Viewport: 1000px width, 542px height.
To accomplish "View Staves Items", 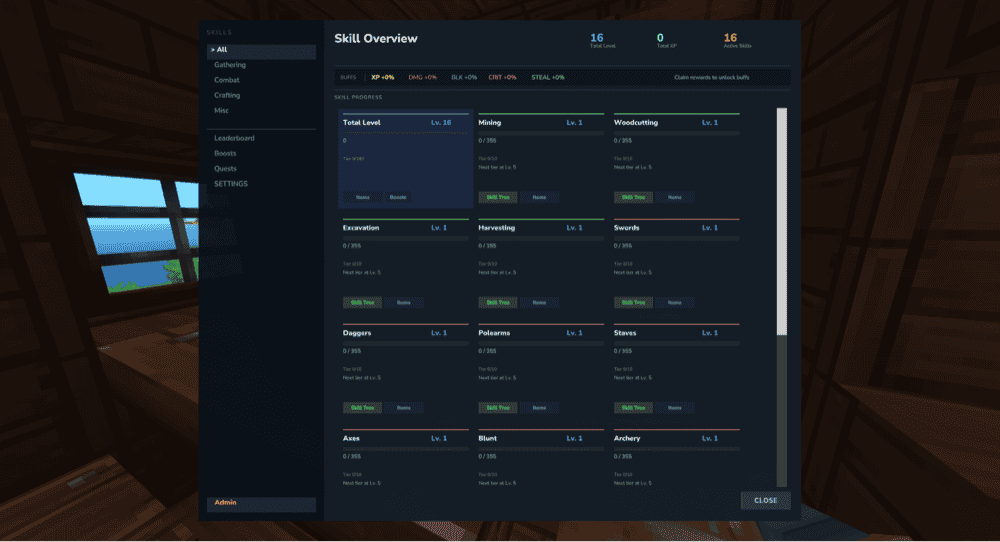I will pos(675,408).
